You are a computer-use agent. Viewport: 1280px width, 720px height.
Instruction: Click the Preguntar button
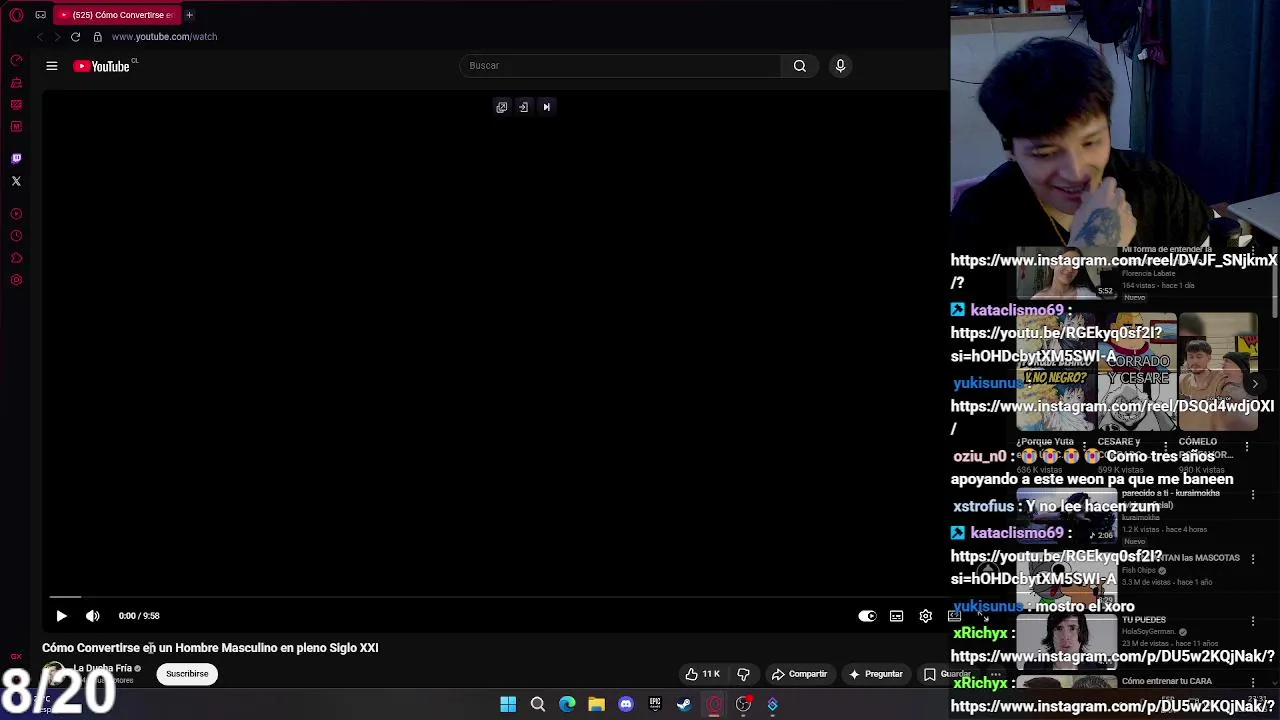coord(875,674)
